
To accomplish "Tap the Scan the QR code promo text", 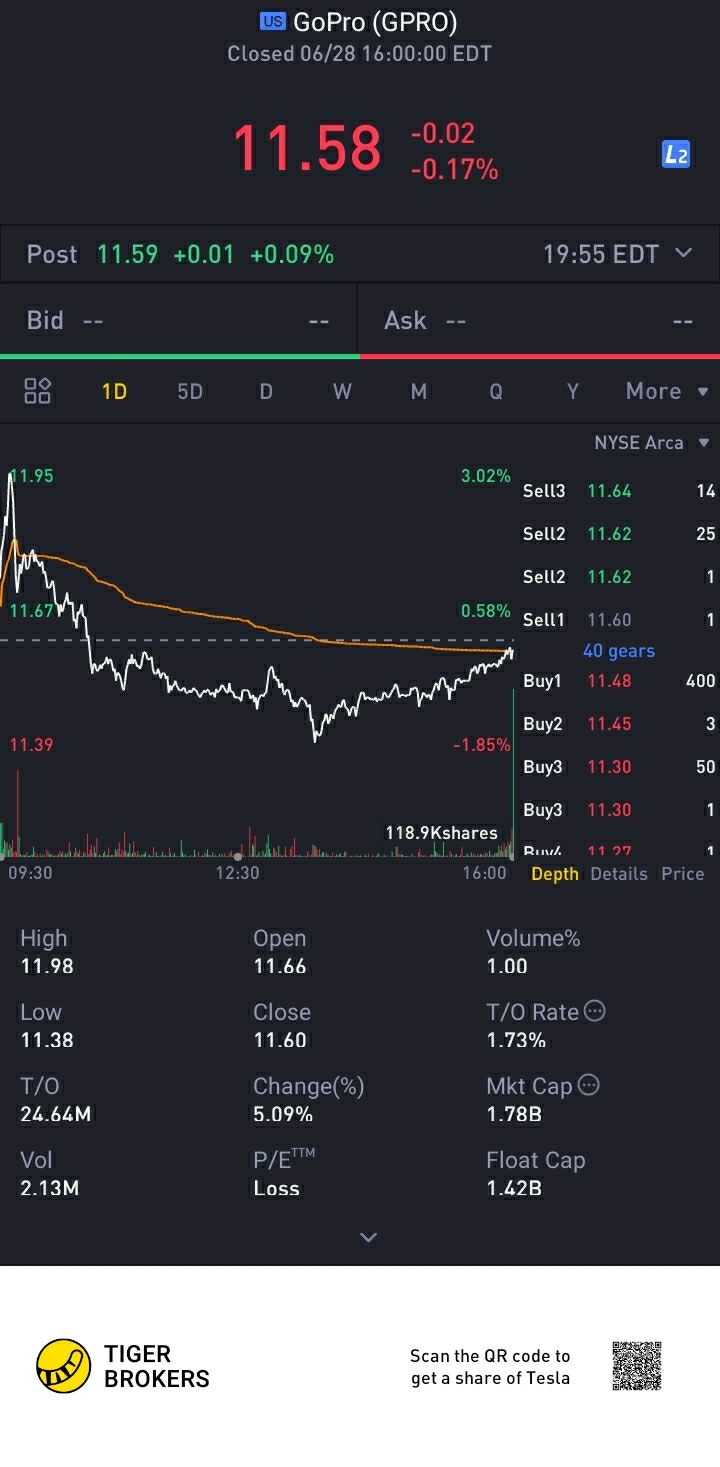I will pyautogui.click(x=490, y=1367).
